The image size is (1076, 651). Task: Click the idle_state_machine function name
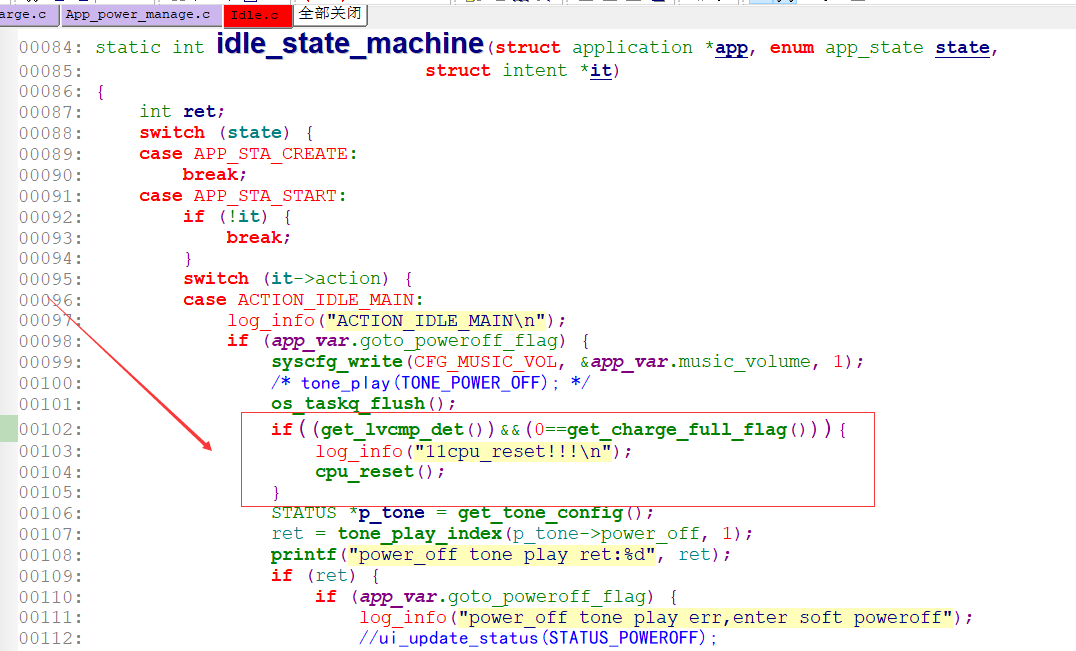click(350, 44)
